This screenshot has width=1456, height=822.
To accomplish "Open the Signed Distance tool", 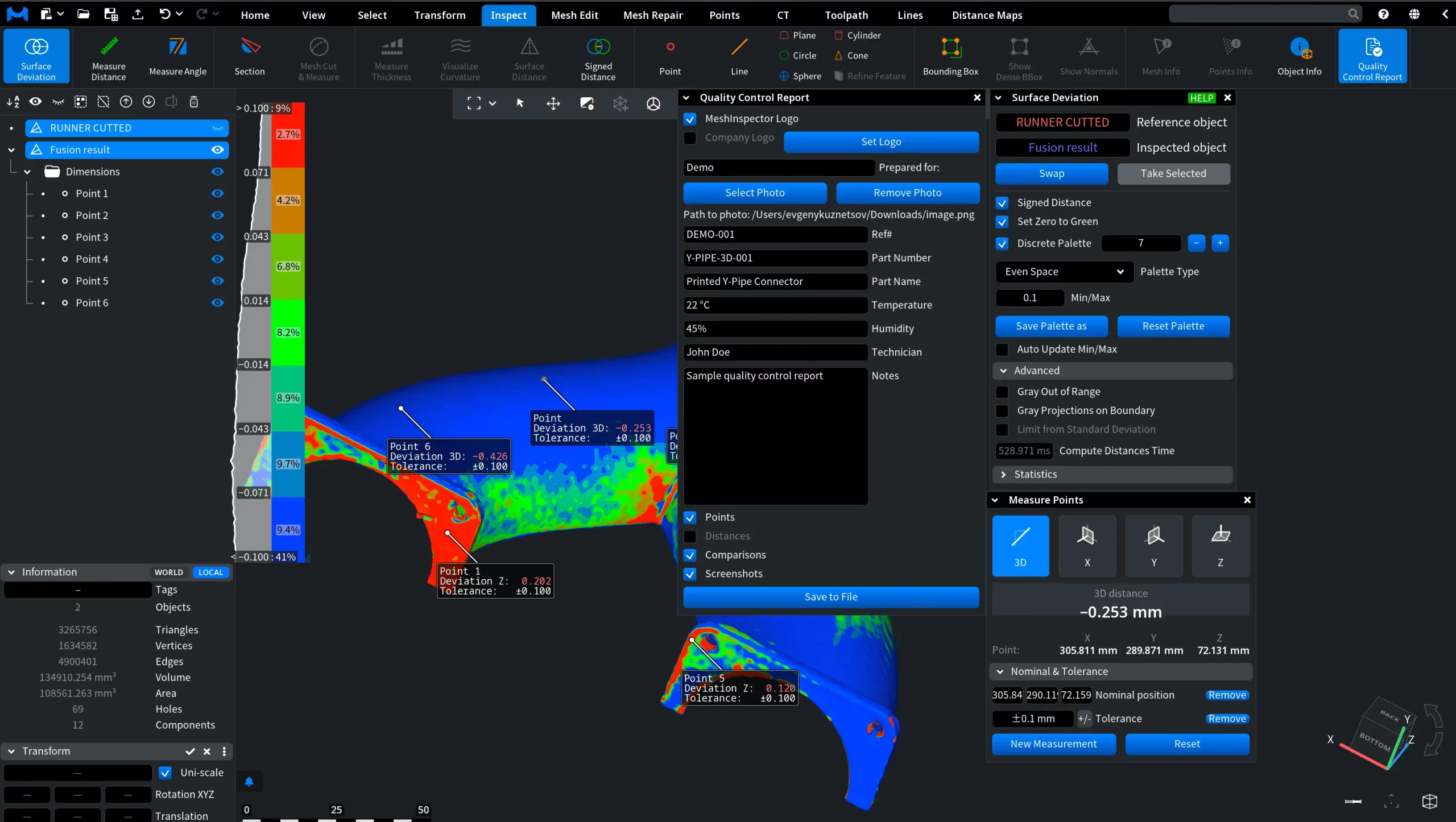I will [598, 57].
